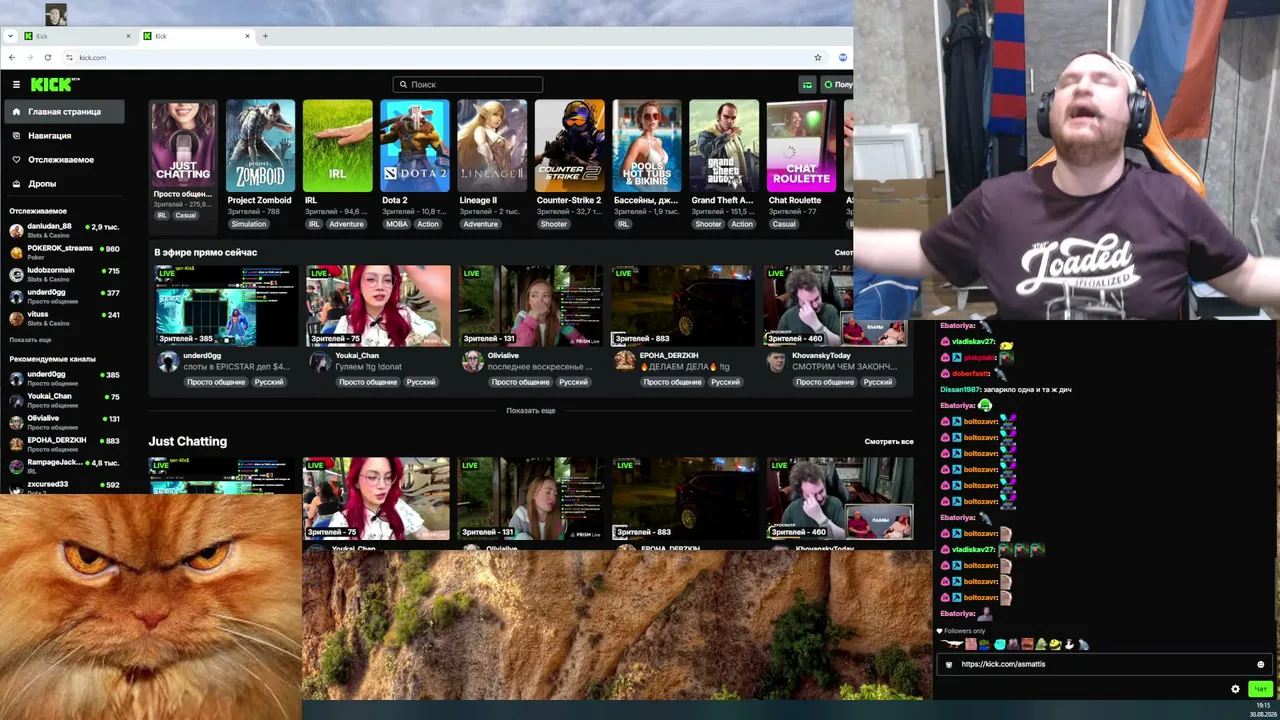
Task: Insert the goose emote from quick emotes
Action: pyautogui.click(x=954, y=645)
